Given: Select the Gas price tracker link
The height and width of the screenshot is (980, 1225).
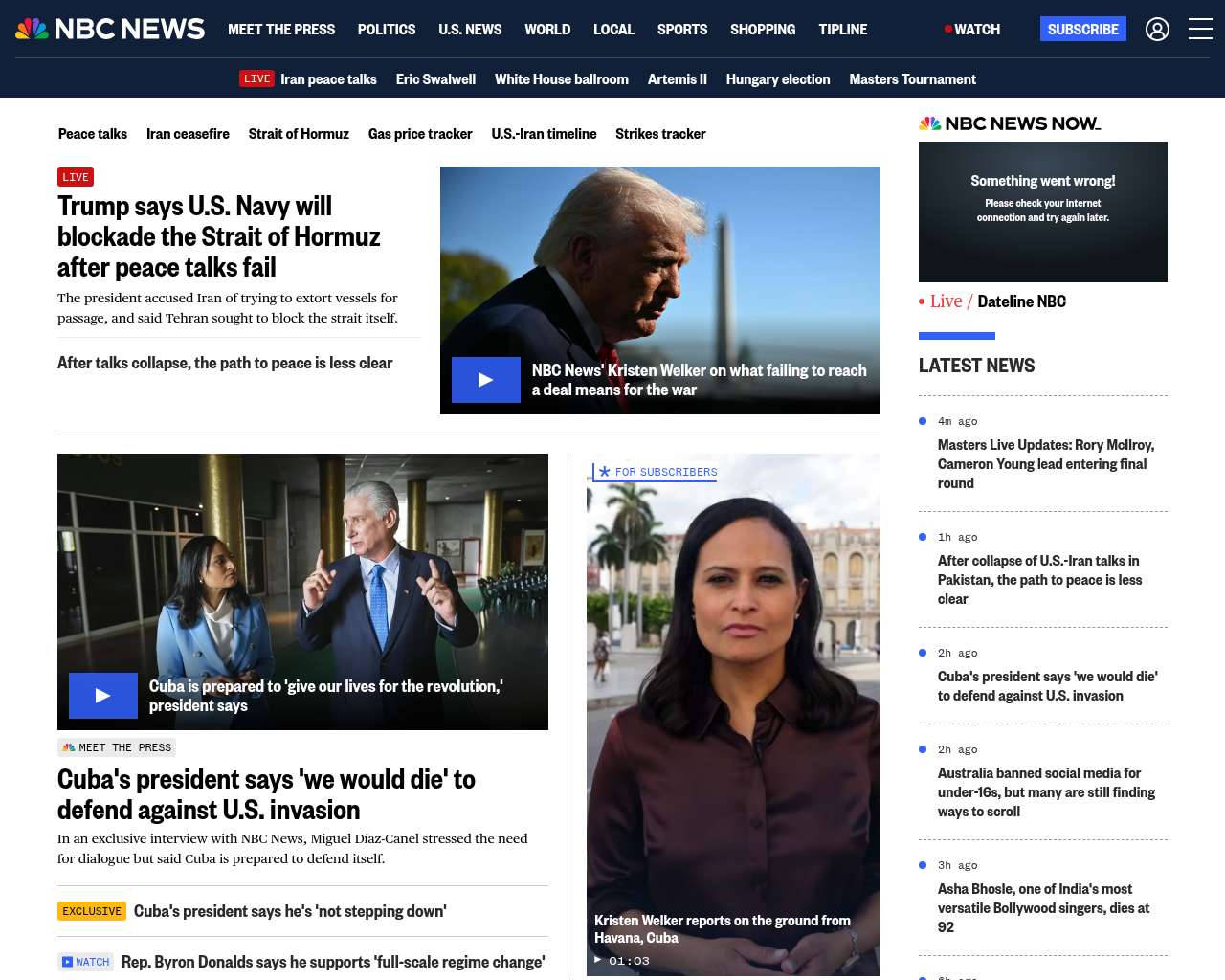Looking at the screenshot, I should tap(420, 134).
